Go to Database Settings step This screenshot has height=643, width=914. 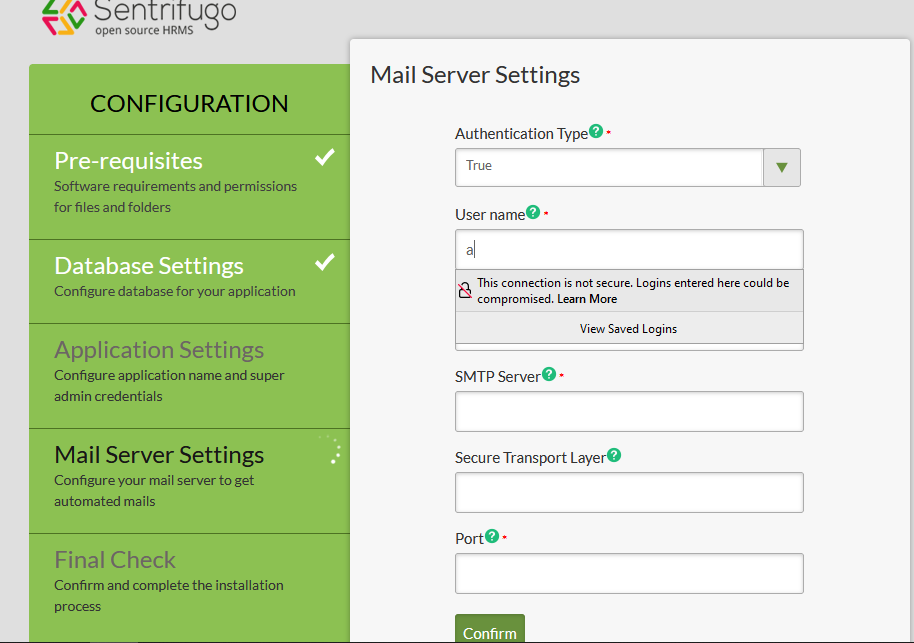149,266
